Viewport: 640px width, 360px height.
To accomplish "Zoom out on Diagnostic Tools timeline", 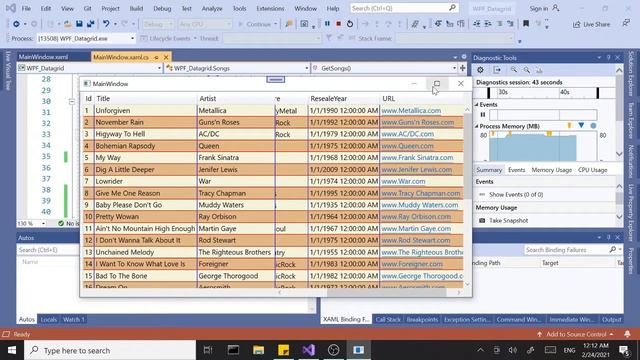I will (527, 70).
